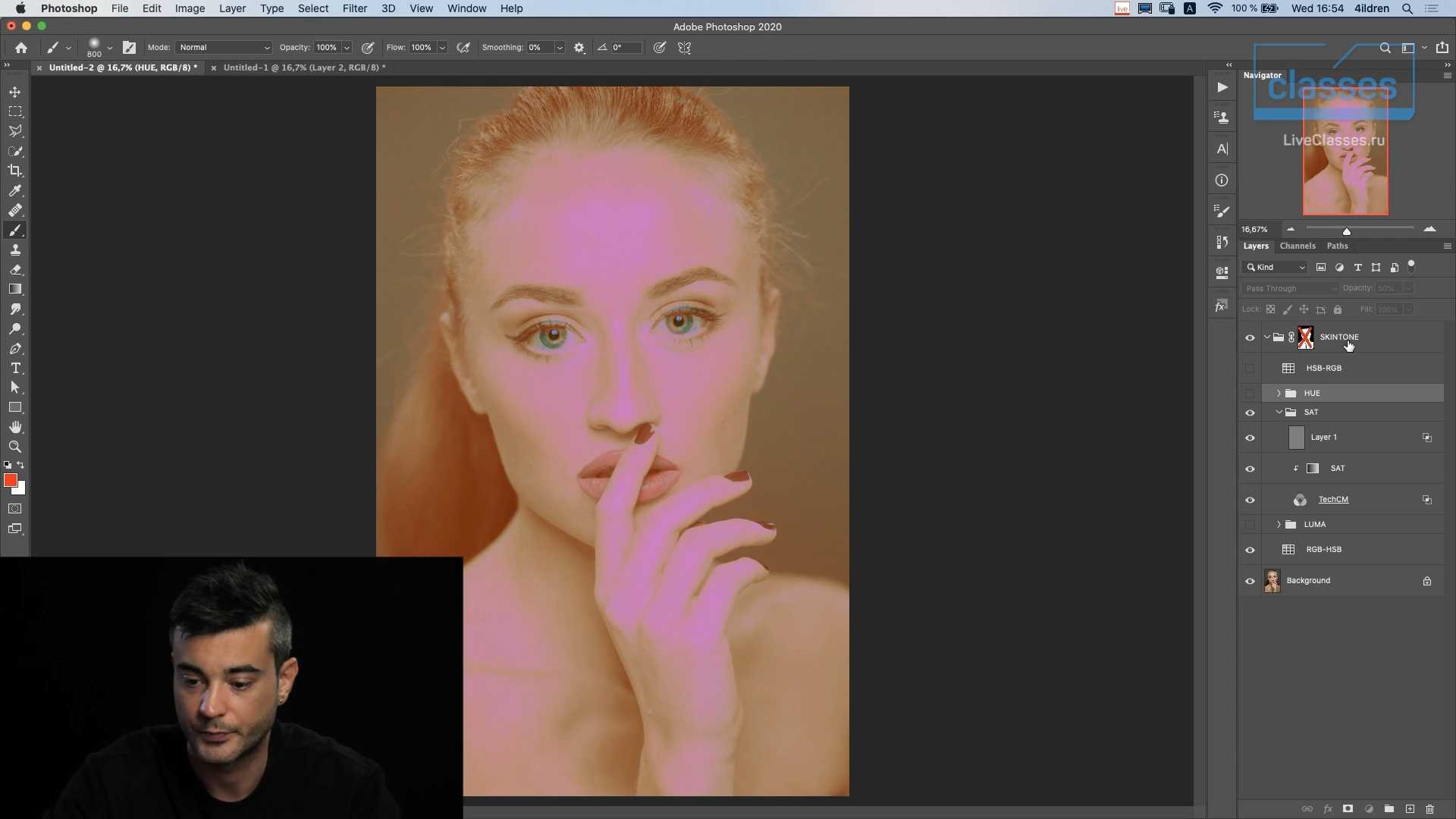The height and width of the screenshot is (819, 1456).
Task: Switch to the Untitled-1 document tab
Action: (304, 67)
